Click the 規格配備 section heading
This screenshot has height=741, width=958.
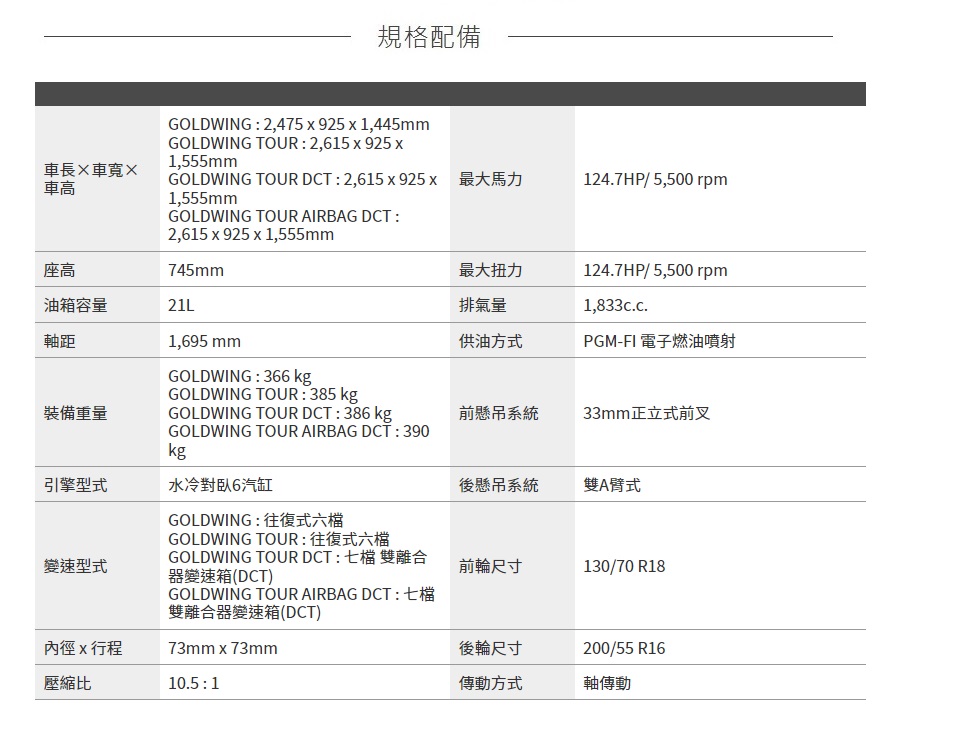tap(429, 37)
